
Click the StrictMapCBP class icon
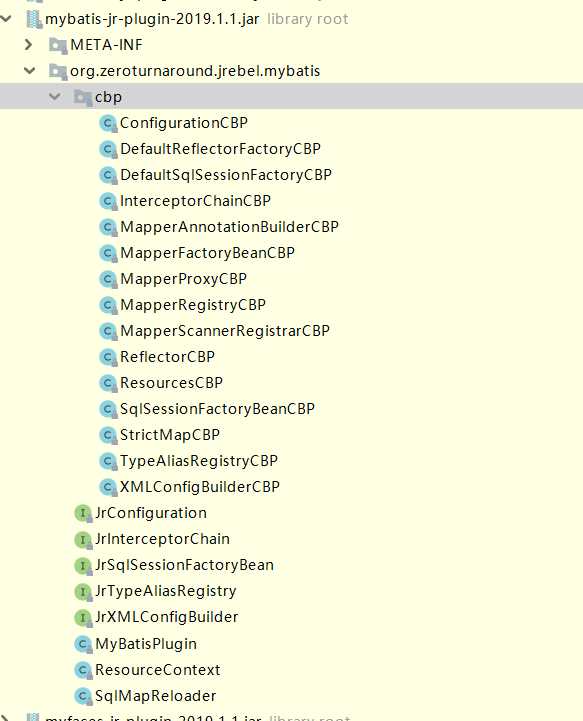click(108, 435)
